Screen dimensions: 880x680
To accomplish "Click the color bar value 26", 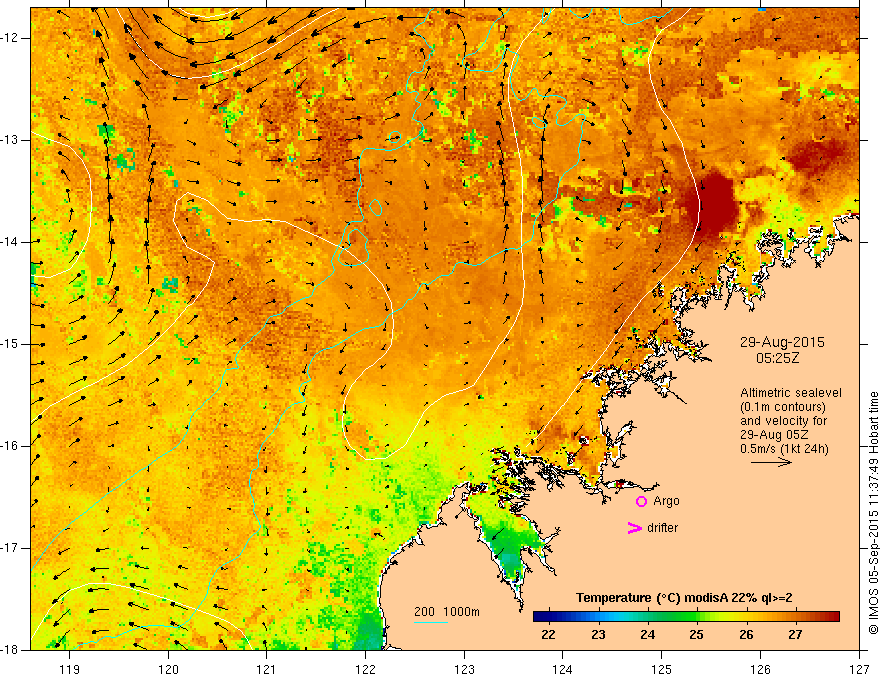I will (746, 635).
